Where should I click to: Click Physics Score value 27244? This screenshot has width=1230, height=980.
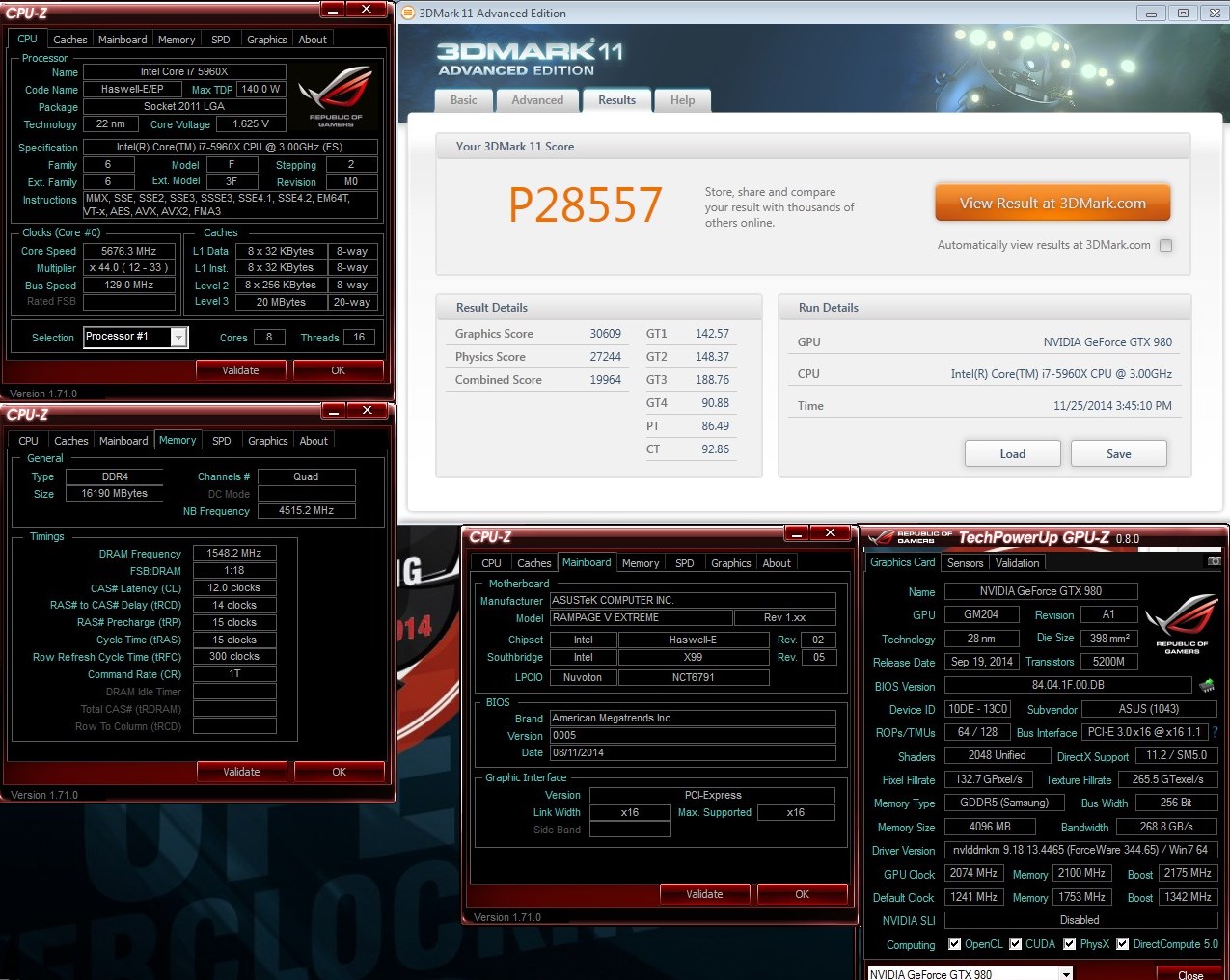(606, 357)
